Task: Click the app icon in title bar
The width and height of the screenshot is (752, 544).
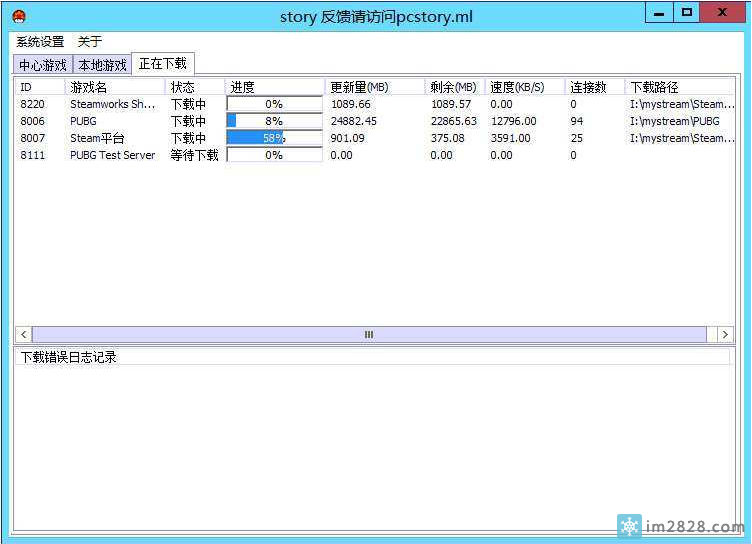Action: pos(19,15)
